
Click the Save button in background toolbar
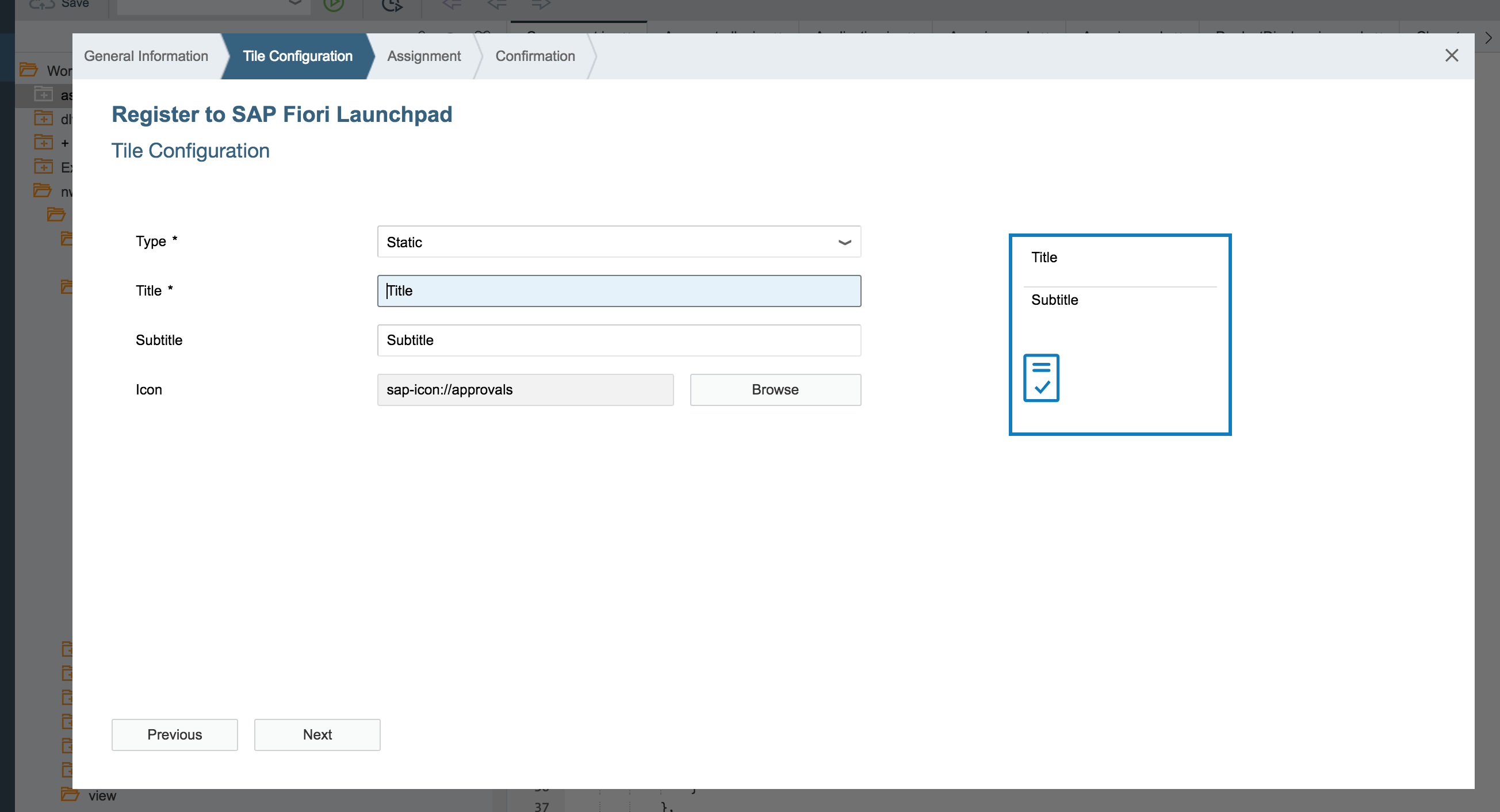59,5
